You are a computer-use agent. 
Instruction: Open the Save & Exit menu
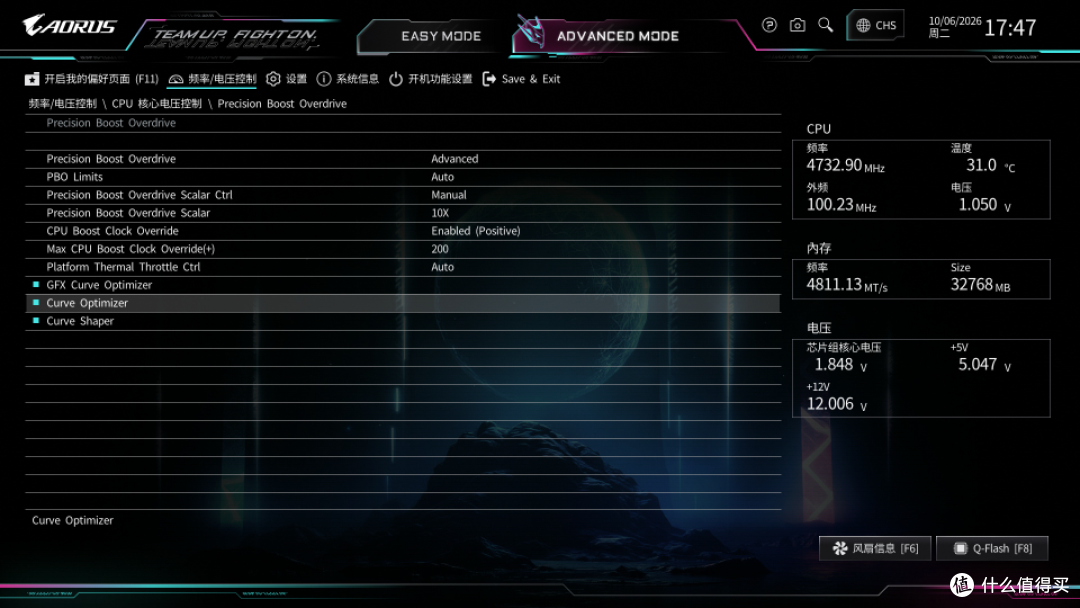(521, 79)
